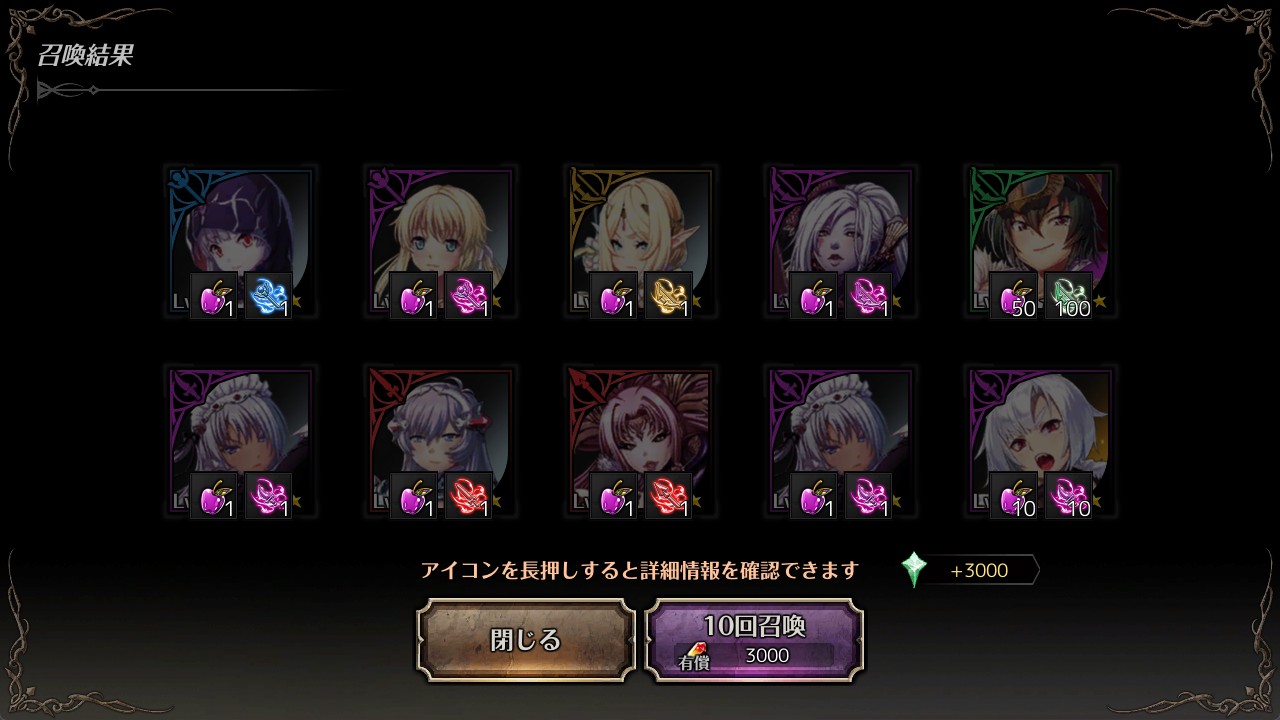This screenshot has width=1280, height=720.
Task: Select the pink-haired horned character in red frame
Action: pos(641,441)
